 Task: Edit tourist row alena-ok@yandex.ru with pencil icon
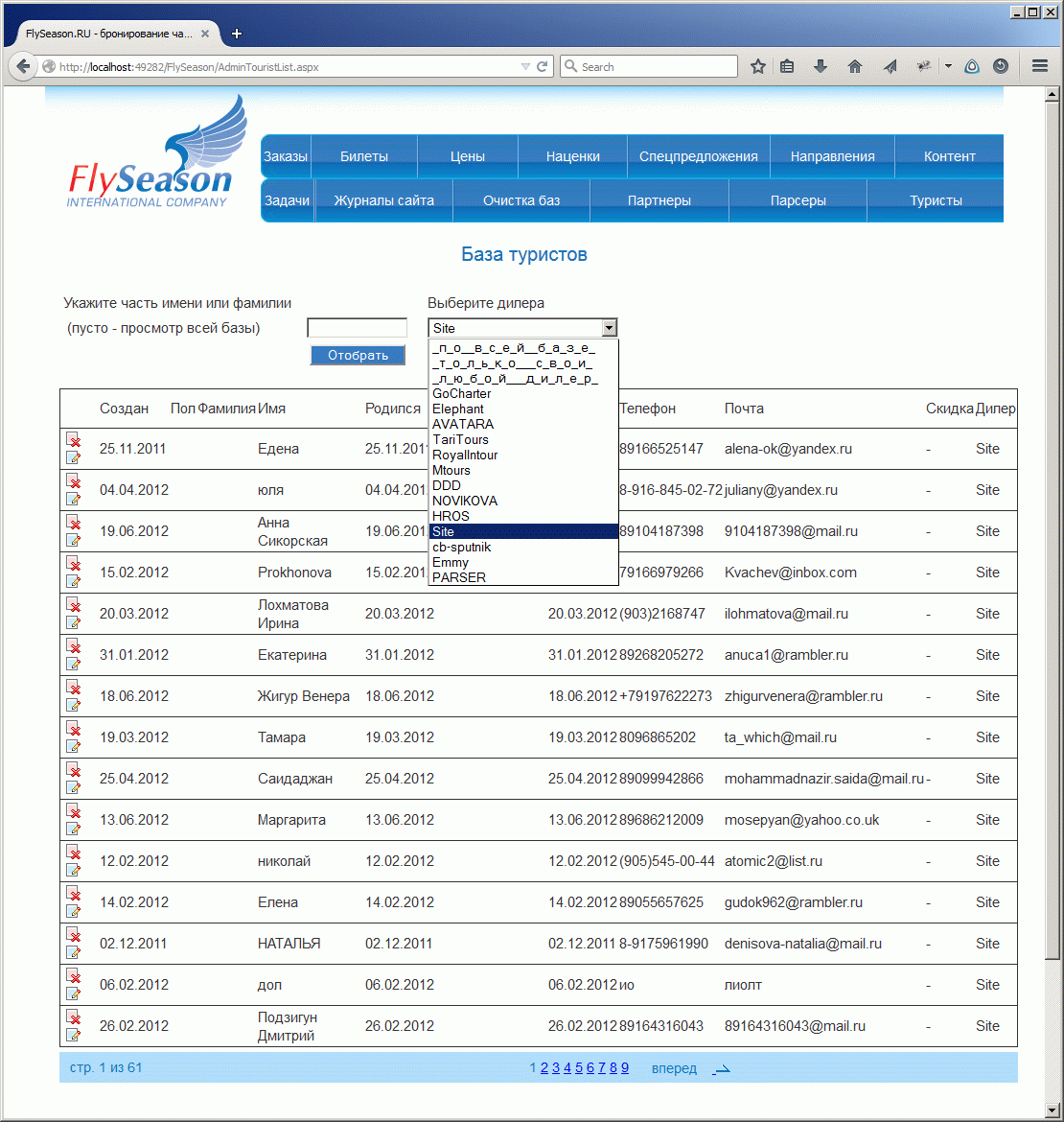tap(74, 457)
